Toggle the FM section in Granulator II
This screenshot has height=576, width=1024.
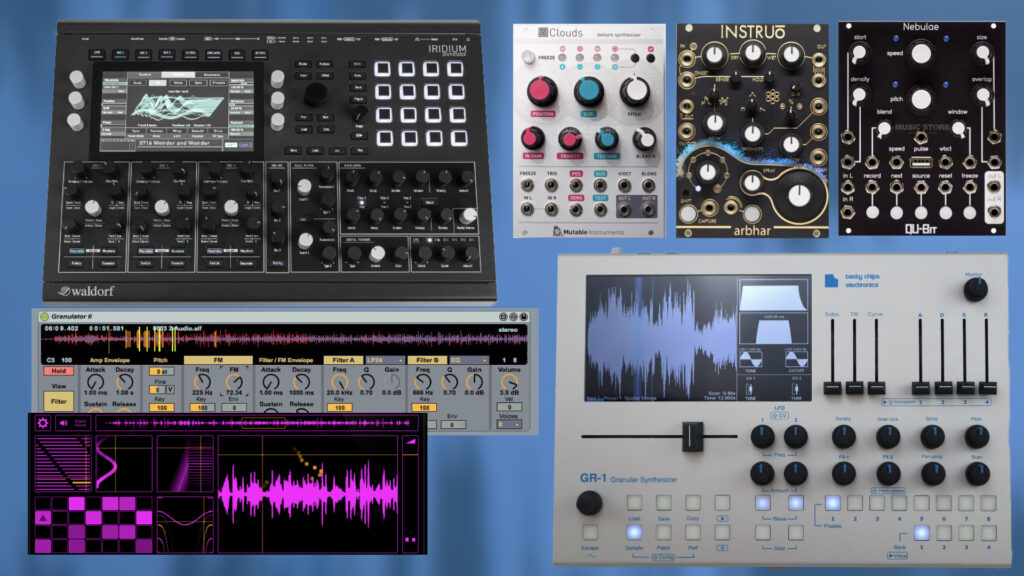pos(218,359)
